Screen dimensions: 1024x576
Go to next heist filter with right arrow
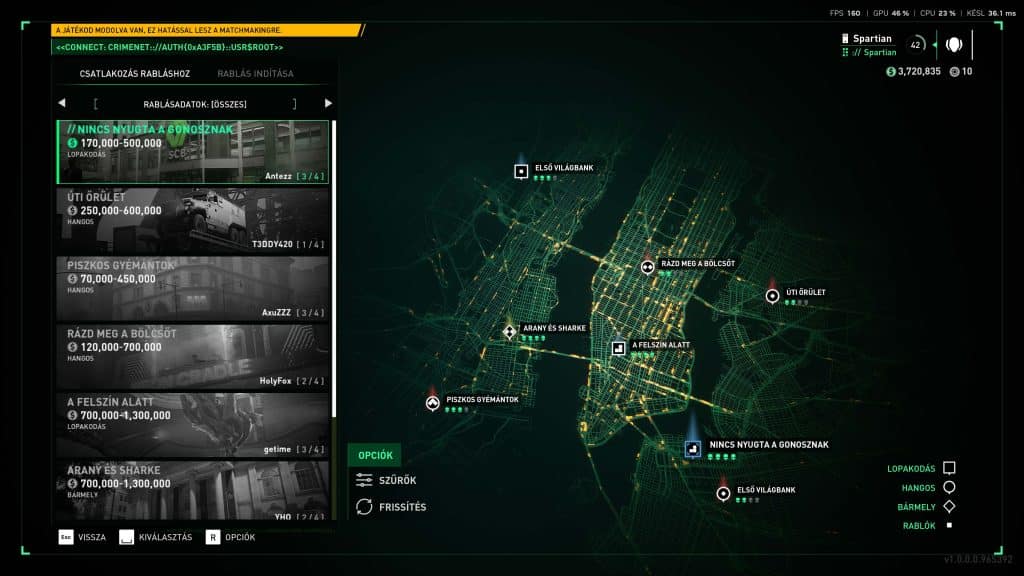[328, 103]
